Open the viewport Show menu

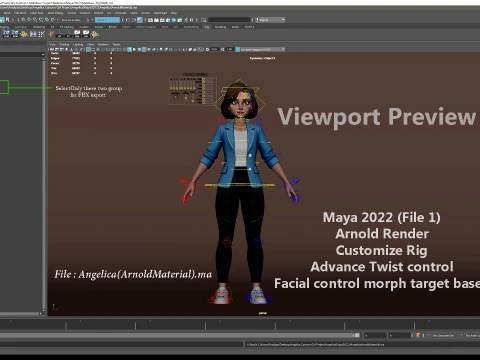click(90, 44)
